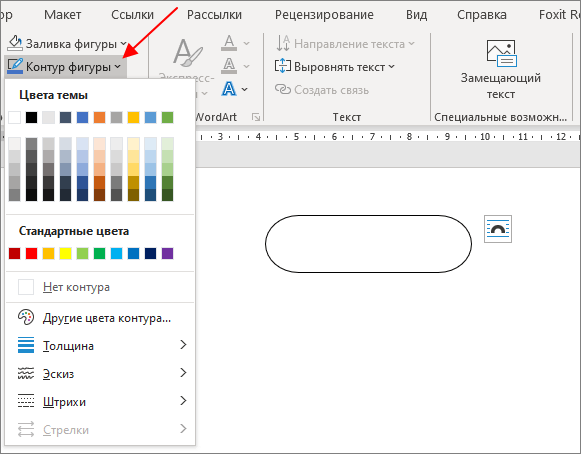The height and width of the screenshot is (454, 581).
Task: Pick the white theme color swatch
Action: coord(14,117)
